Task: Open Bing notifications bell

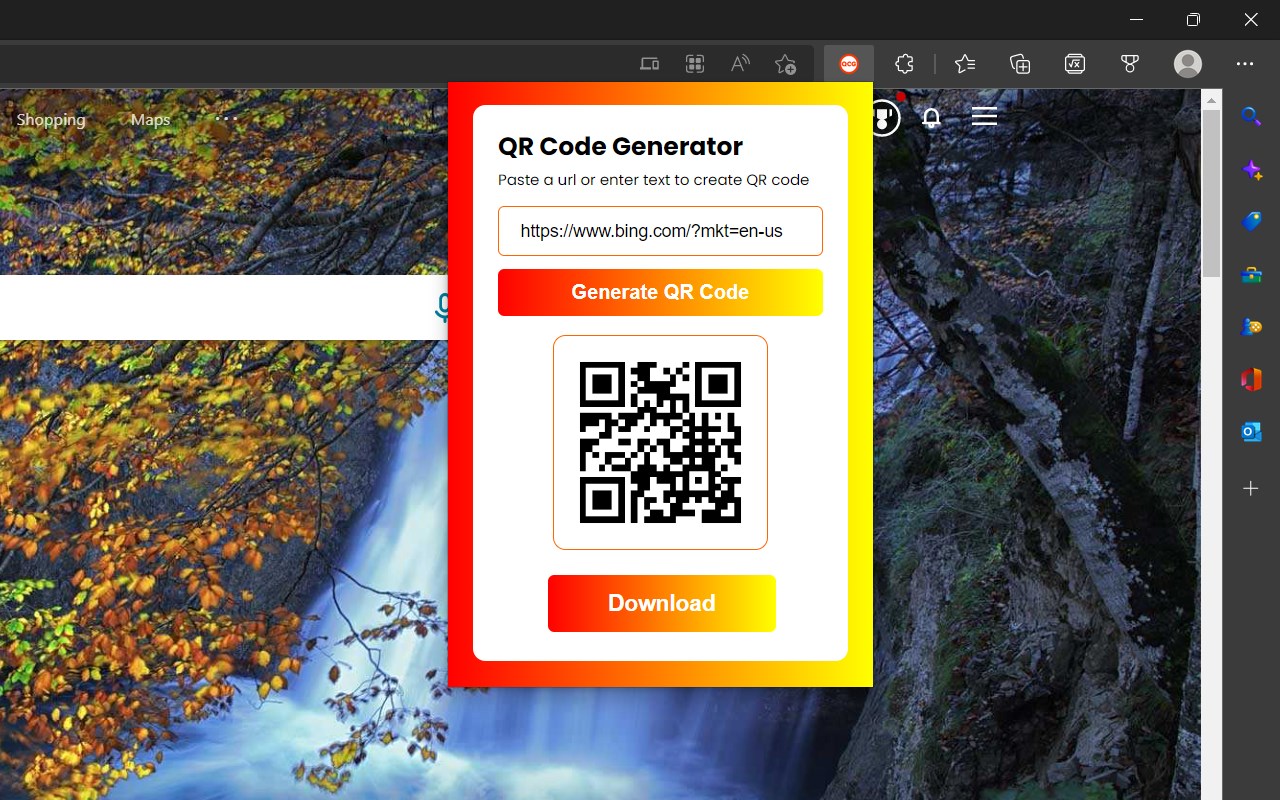Action: [x=931, y=118]
